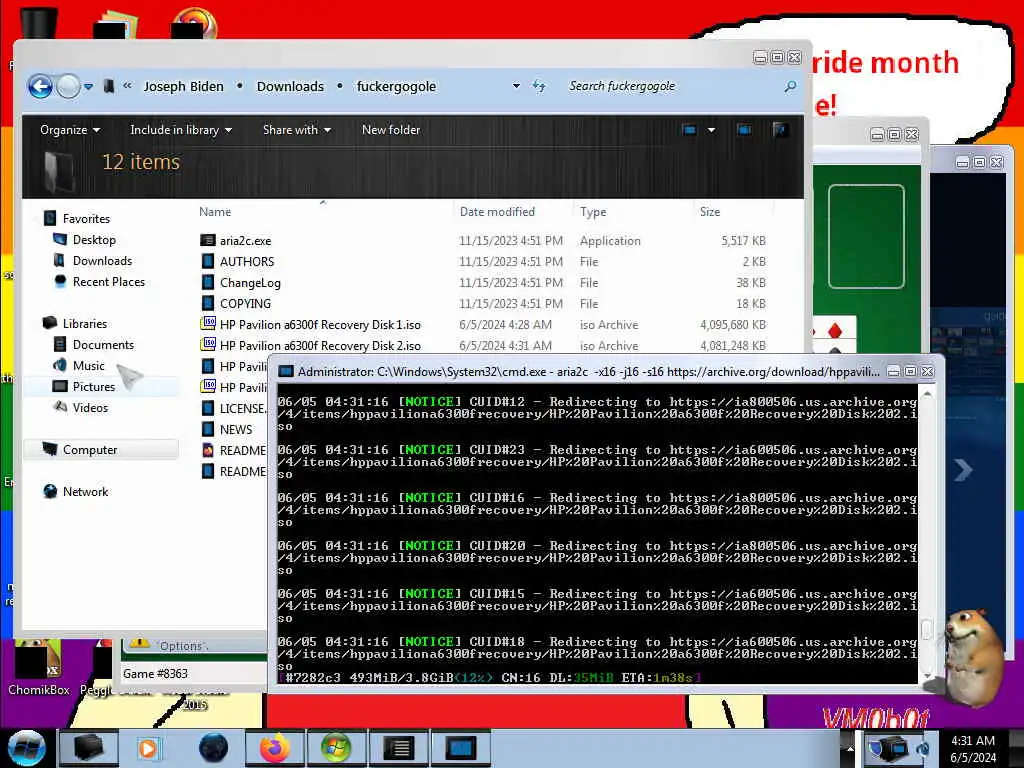Open ChomikBox desktop icon
Viewport: 1024px width, 768px height.
coord(39,668)
